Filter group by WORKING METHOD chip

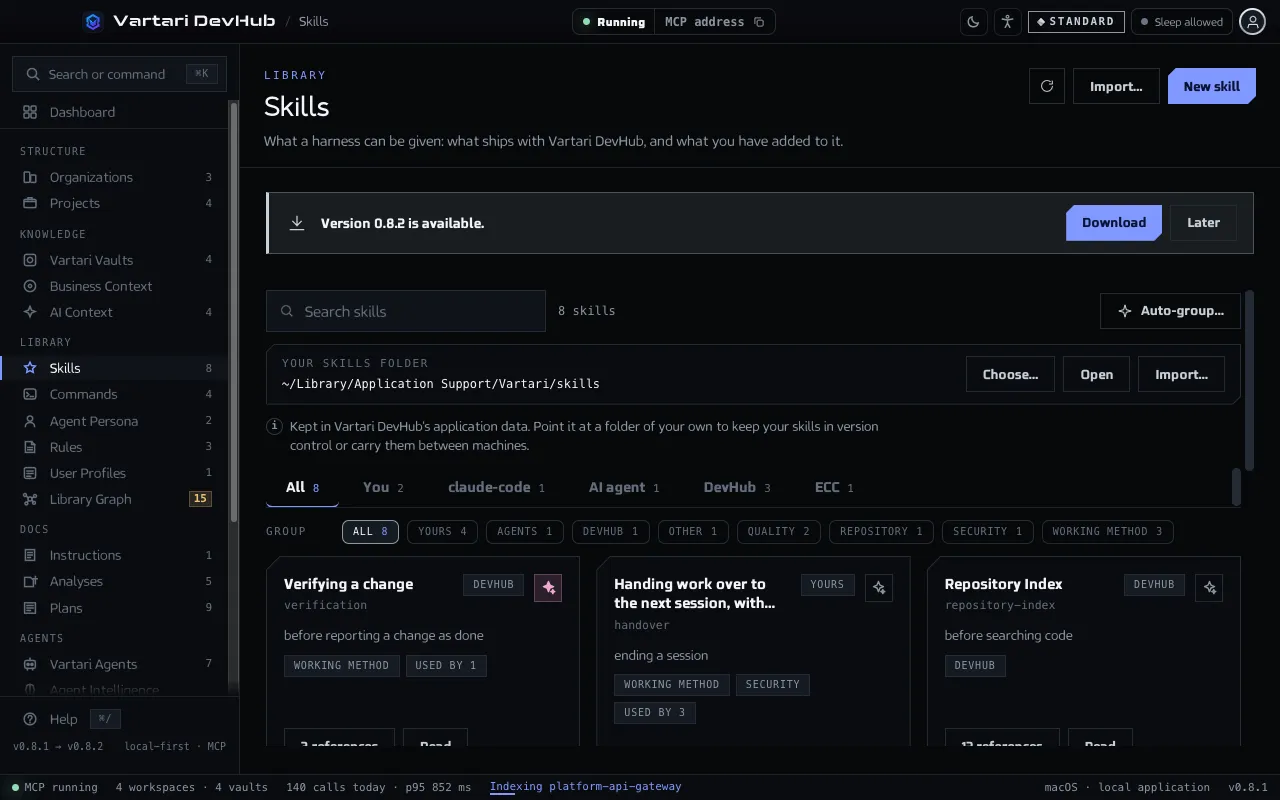(x=1108, y=532)
